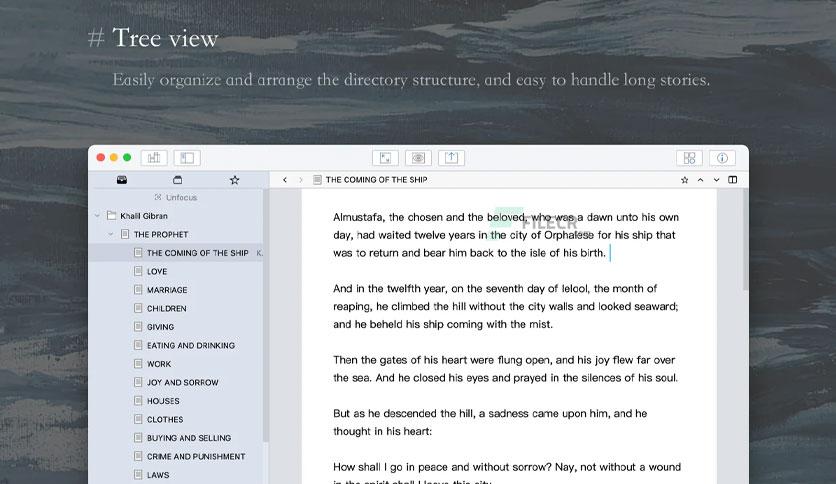
Task: Click the document icon beside MARRIAGE
Action: pyautogui.click(x=138, y=289)
